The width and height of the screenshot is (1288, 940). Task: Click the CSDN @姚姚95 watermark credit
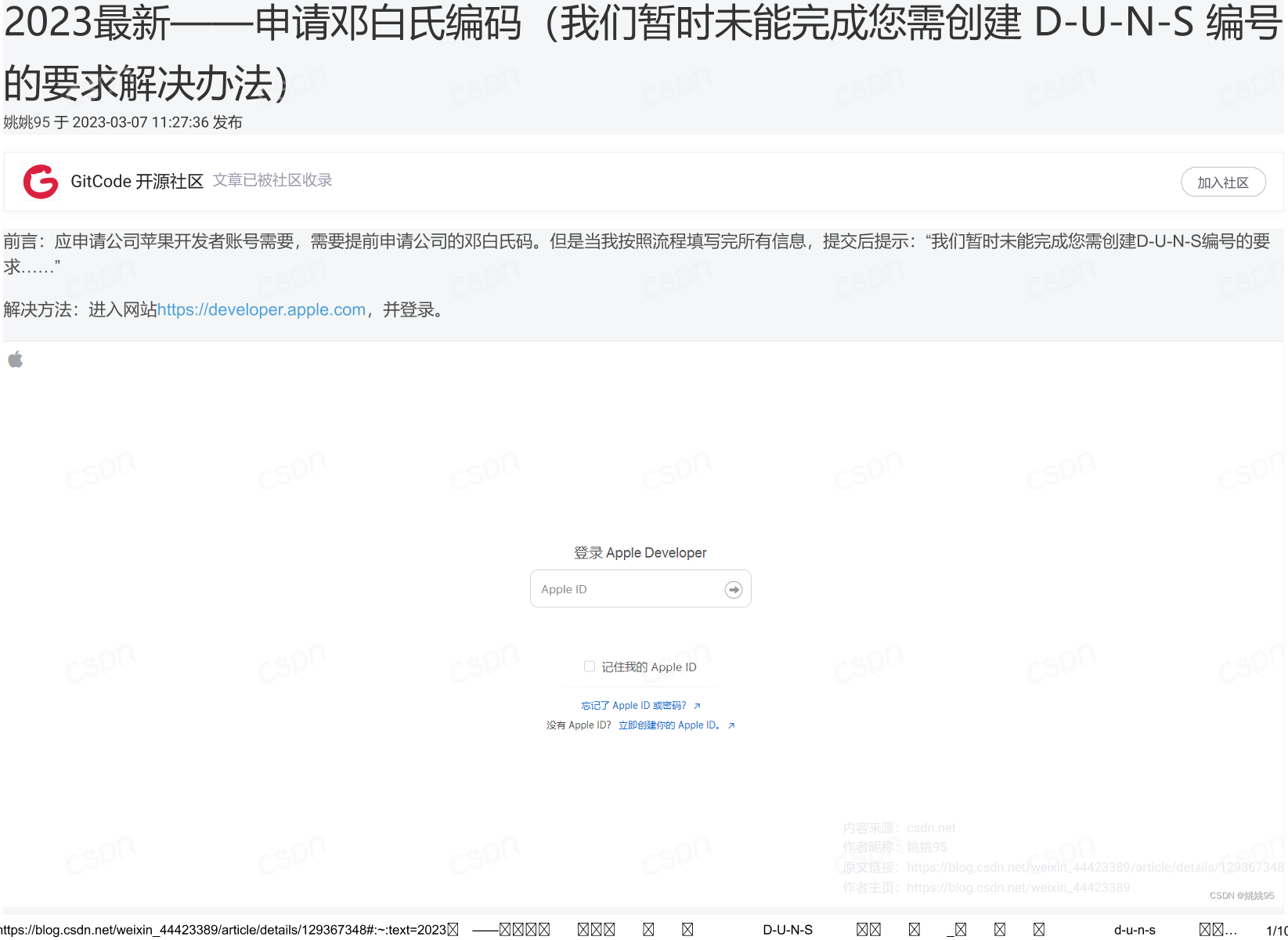tap(1242, 895)
